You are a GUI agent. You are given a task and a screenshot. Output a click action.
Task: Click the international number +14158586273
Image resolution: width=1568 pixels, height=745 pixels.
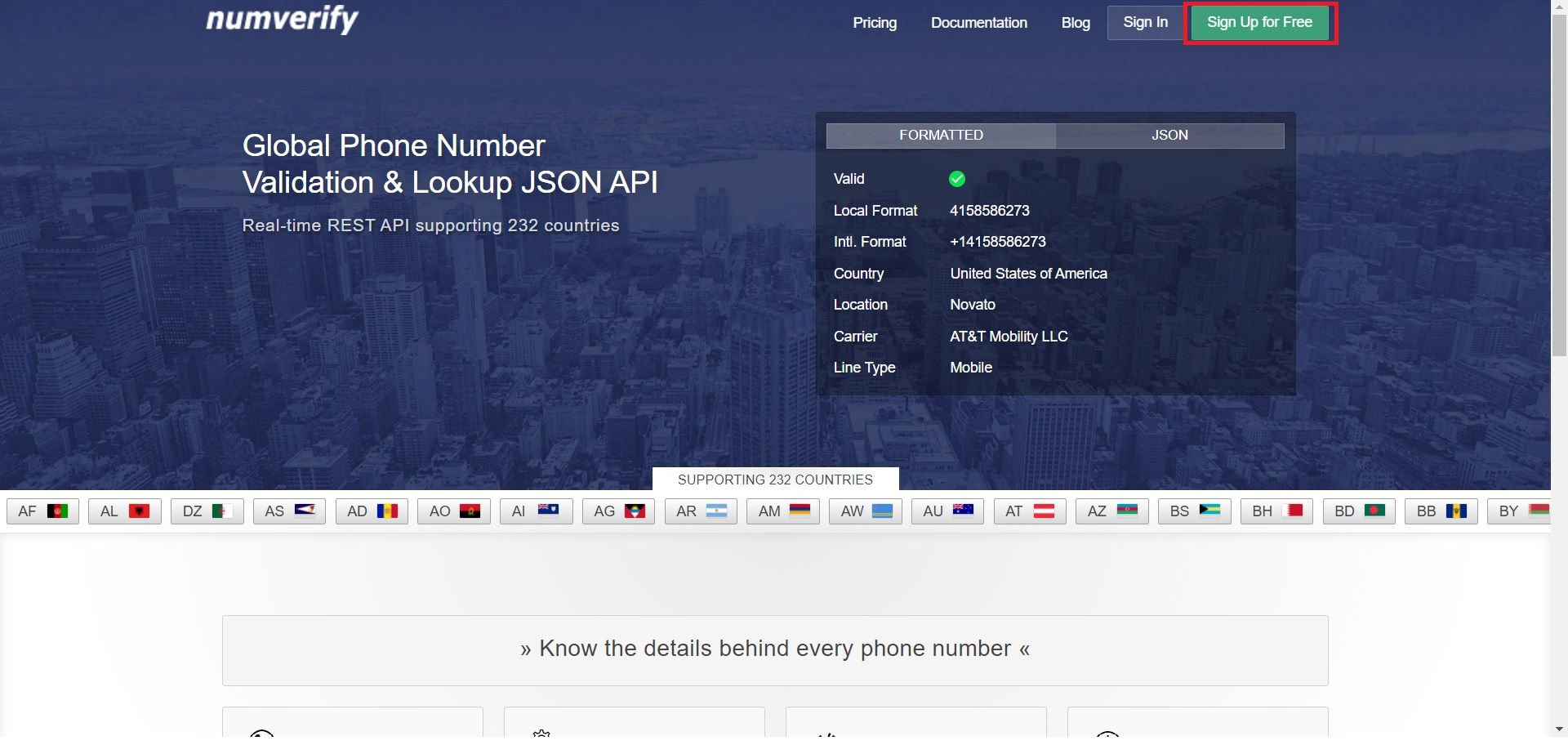tap(998, 242)
